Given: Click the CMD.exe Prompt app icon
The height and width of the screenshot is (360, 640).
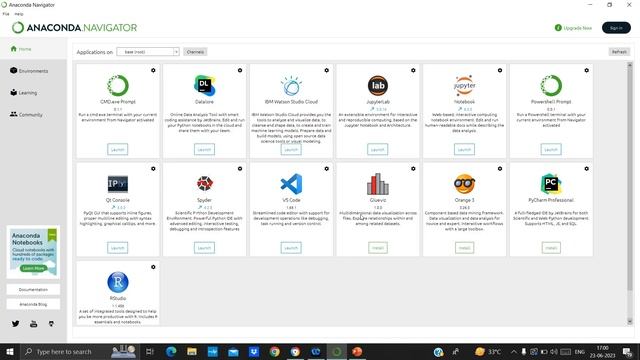Looking at the screenshot, I should (x=118, y=85).
